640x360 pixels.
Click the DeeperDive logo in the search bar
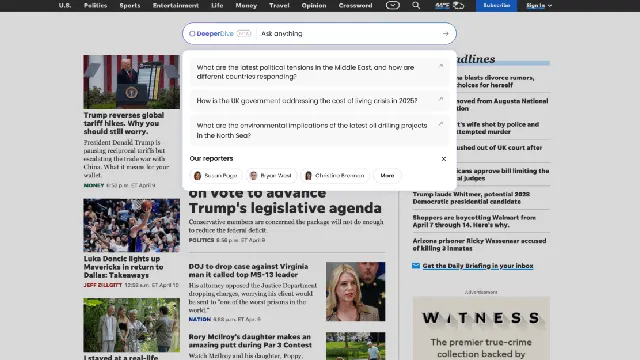(x=211, y=33)
